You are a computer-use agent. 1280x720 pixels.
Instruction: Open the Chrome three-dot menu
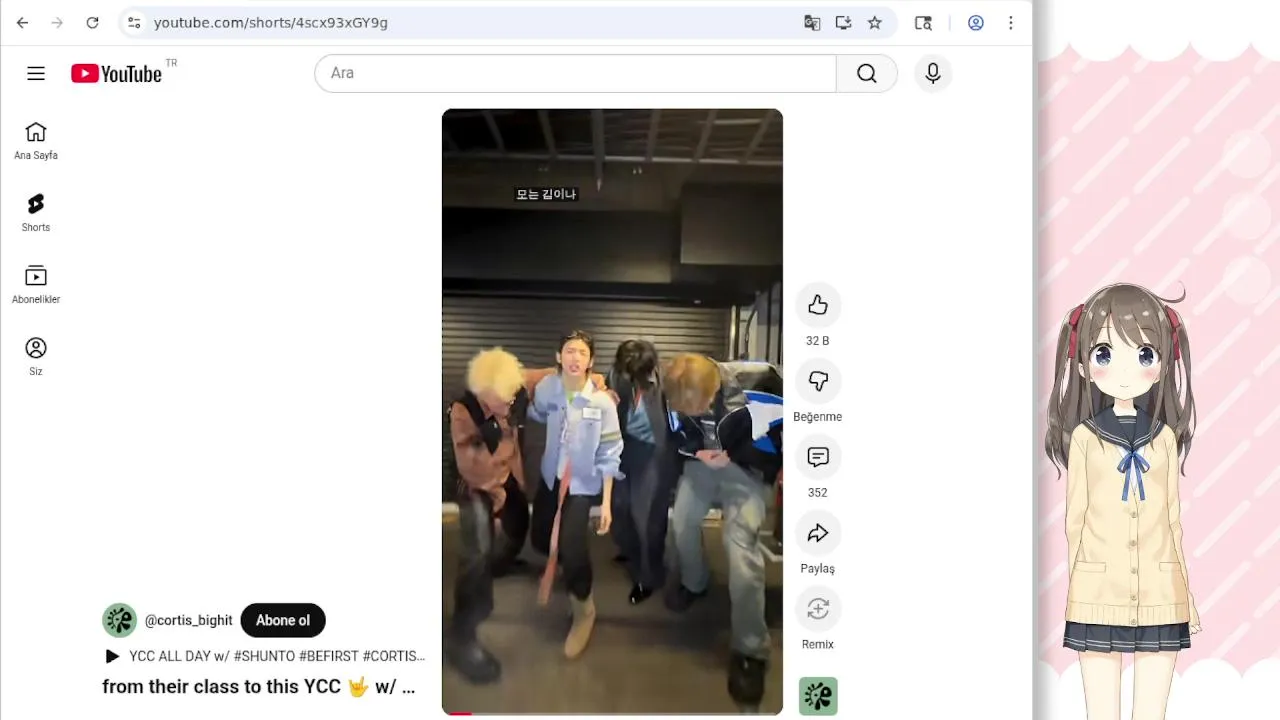(1011, 22)
